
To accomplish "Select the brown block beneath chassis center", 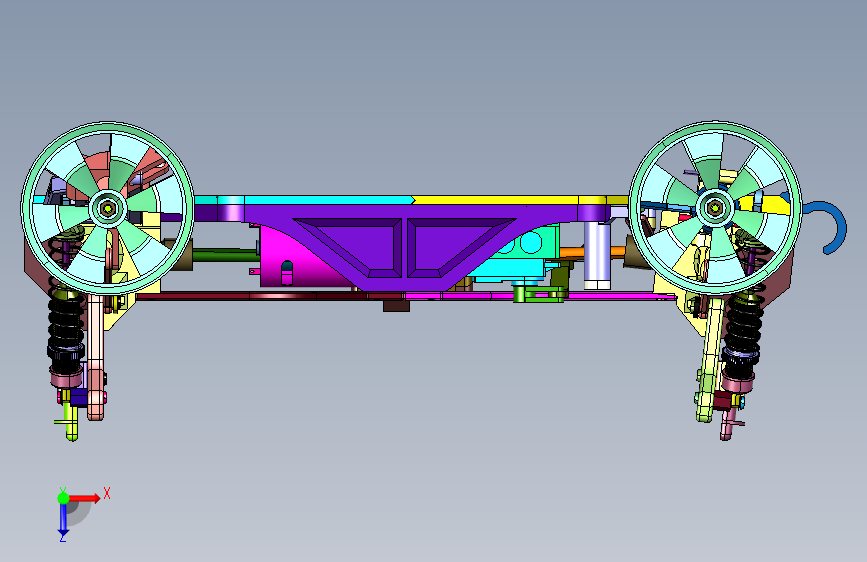I will coord(396,305).
